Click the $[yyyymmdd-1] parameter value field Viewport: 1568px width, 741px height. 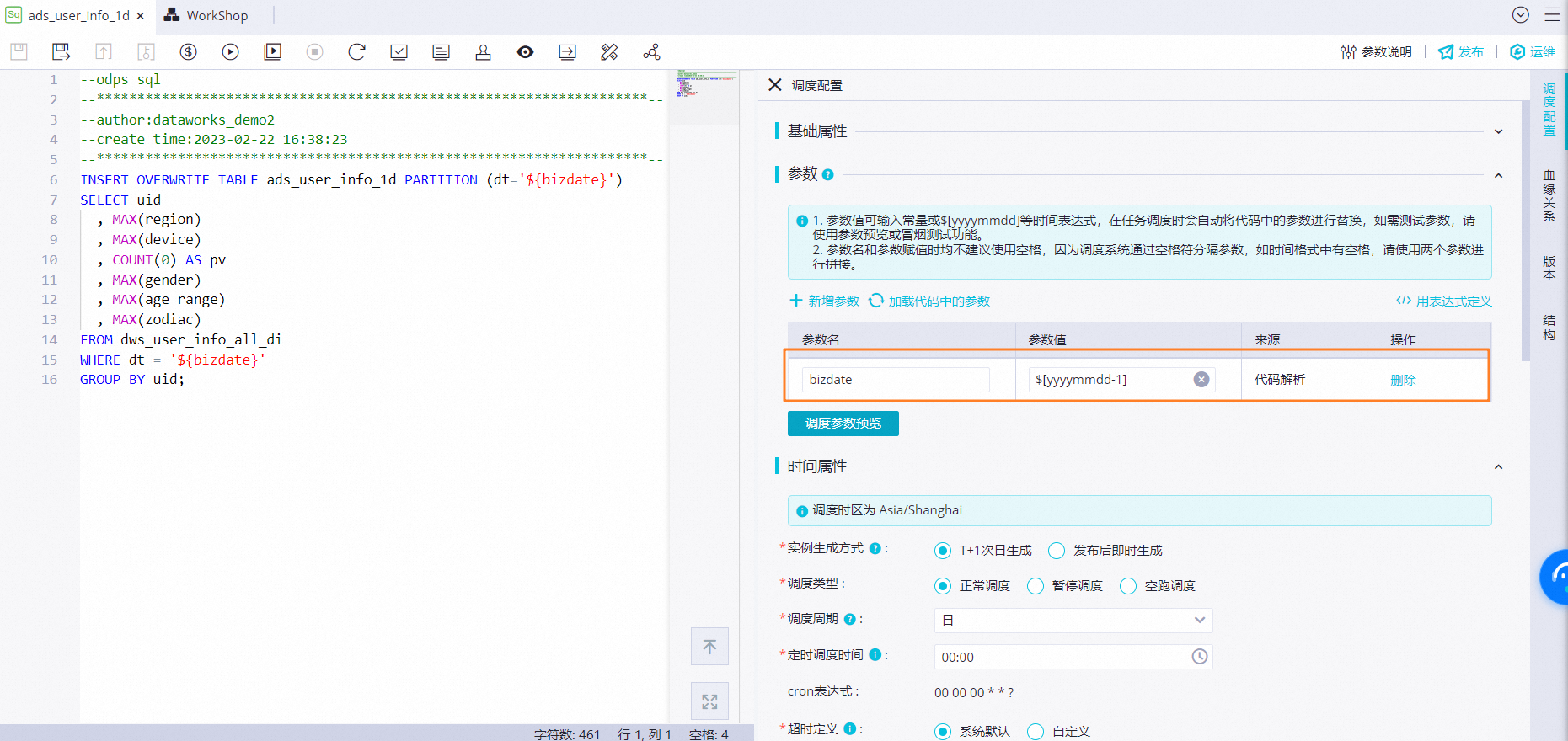click(x=1121, y=380)
